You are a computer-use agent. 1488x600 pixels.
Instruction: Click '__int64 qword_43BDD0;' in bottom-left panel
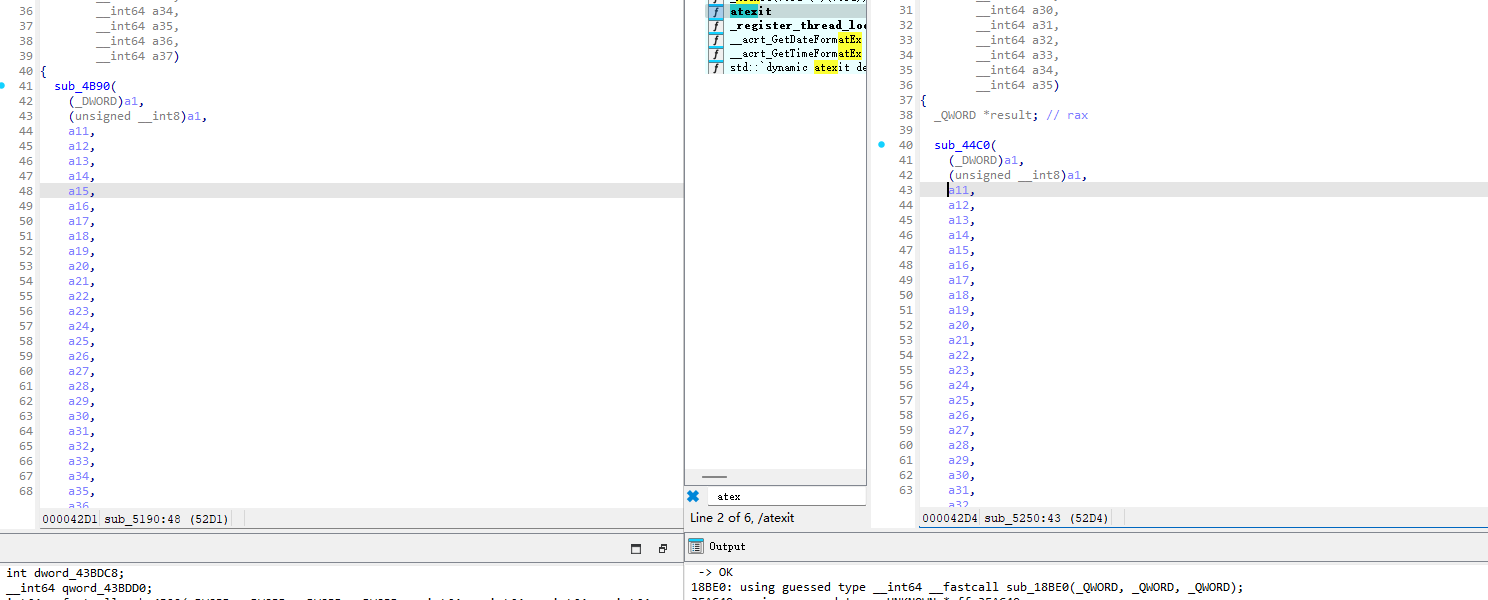click(x=80, y=588)
